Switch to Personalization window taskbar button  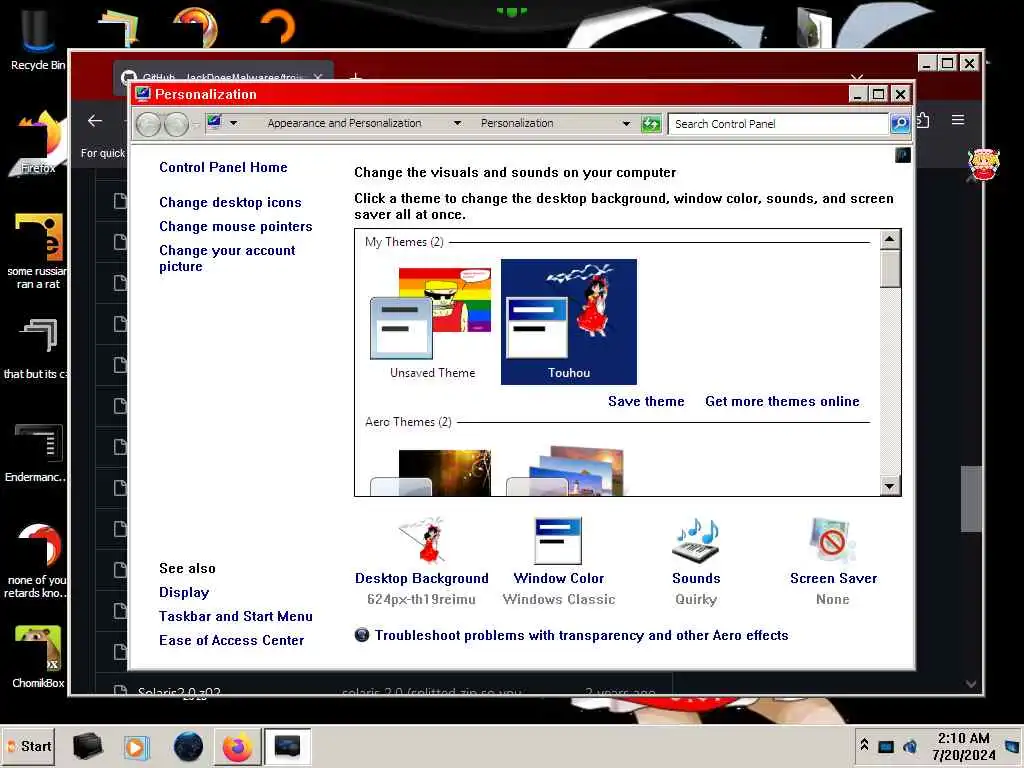click(287, 746)
